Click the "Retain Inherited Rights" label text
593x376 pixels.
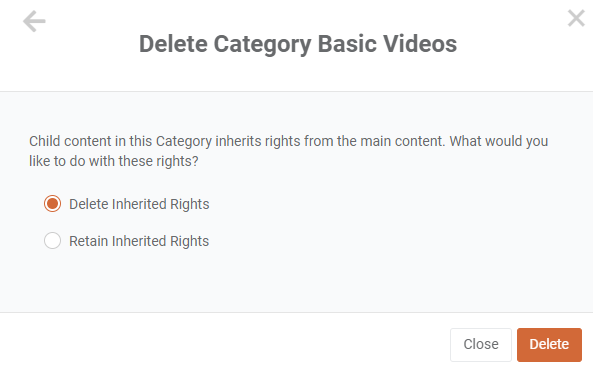click(139, 241)
